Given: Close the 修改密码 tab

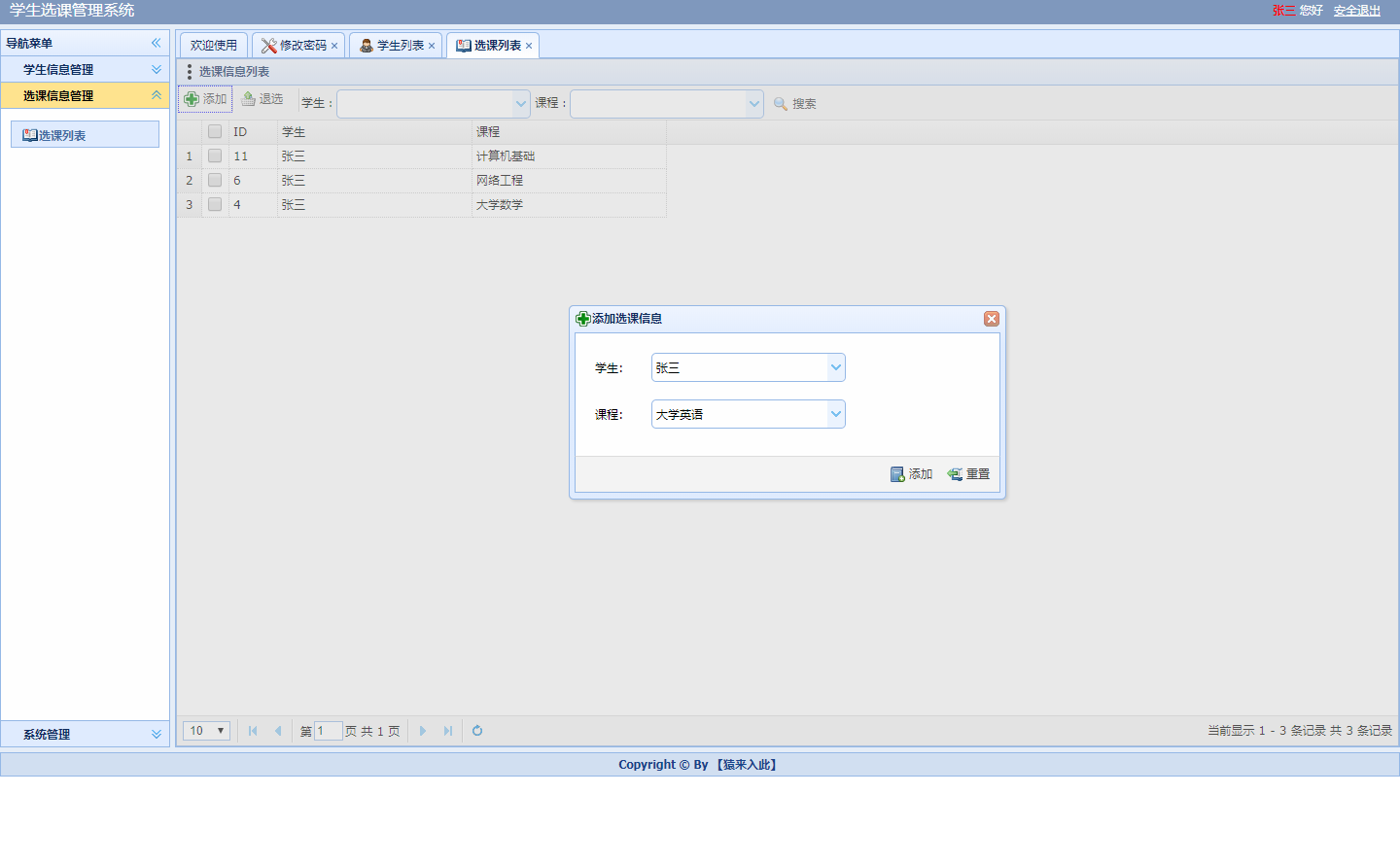Looking at the screenshot, I should (334, 46).
